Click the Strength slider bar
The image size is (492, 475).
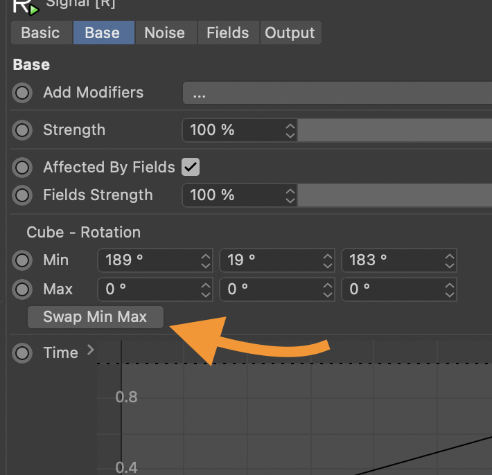(395, 130)
